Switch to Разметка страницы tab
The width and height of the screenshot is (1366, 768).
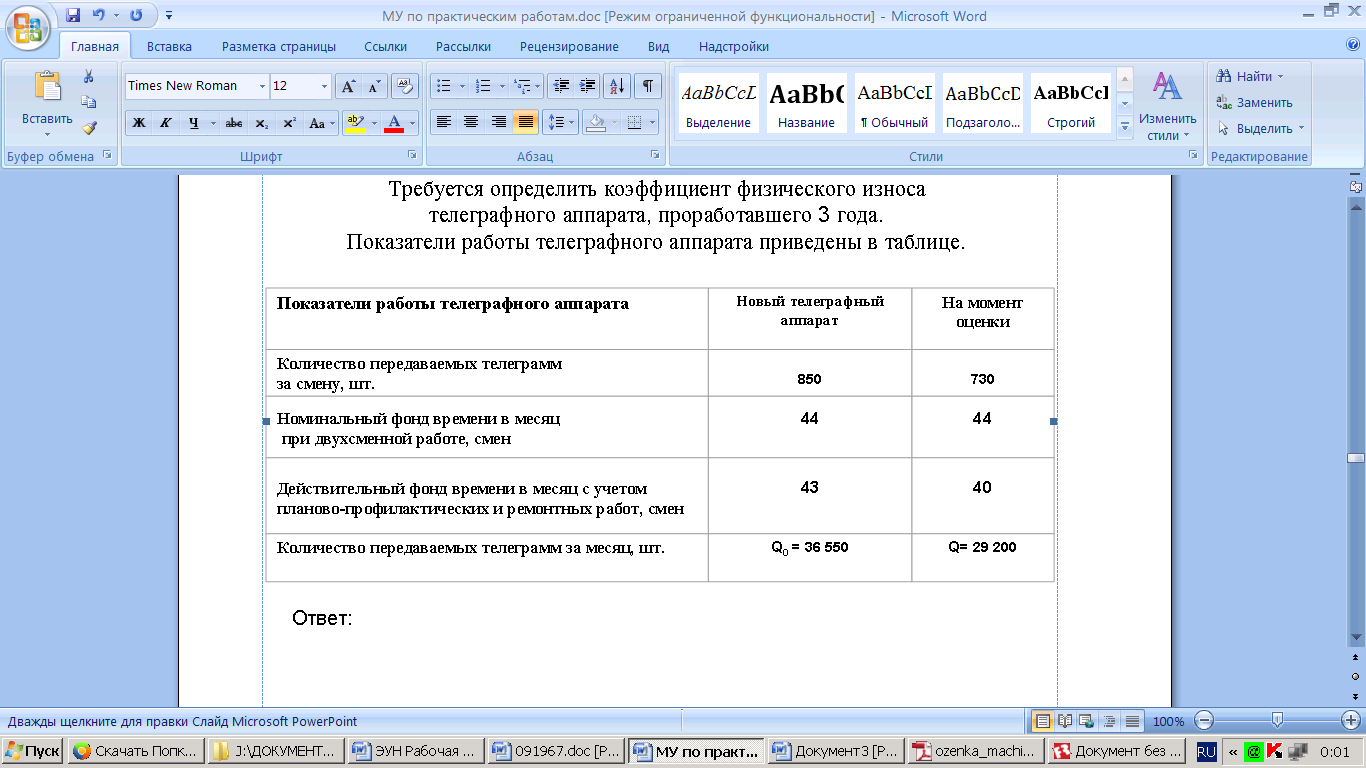(279, 46)
